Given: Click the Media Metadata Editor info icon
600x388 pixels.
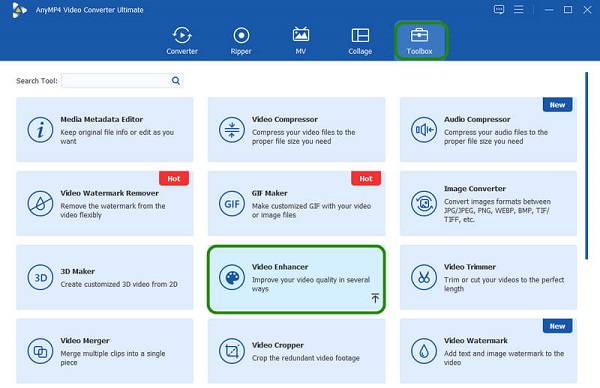Looking at the screenshot, I should pyautogui.click(x=40, y=130).
